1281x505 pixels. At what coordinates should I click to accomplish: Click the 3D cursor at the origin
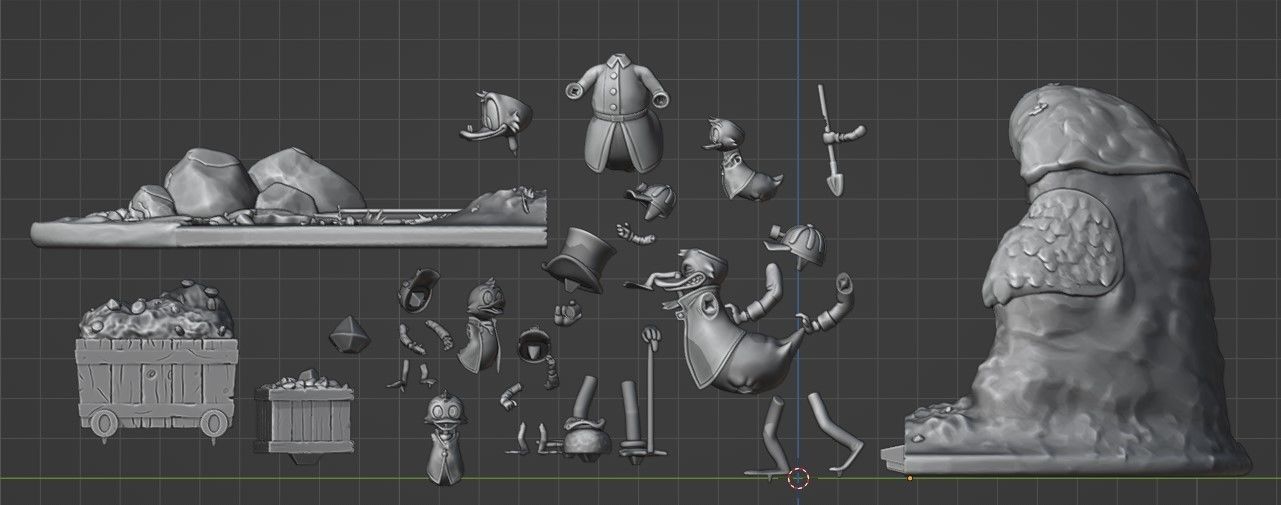pos(798,478)
